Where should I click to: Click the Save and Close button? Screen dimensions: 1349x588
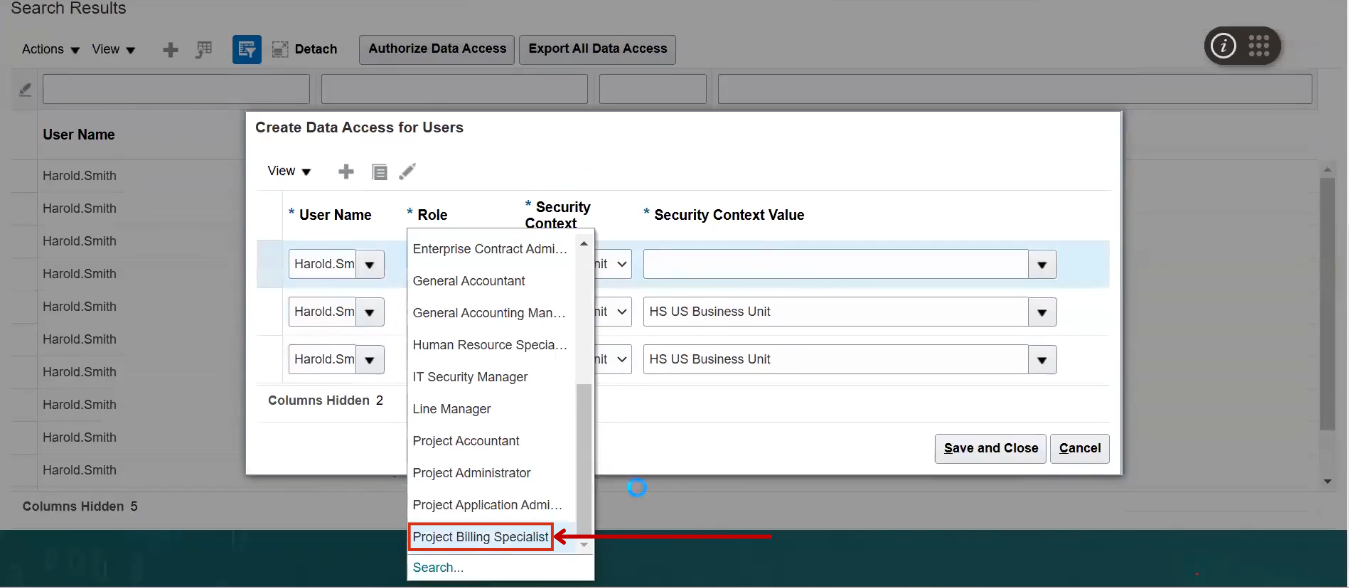(x=990, y=448)
